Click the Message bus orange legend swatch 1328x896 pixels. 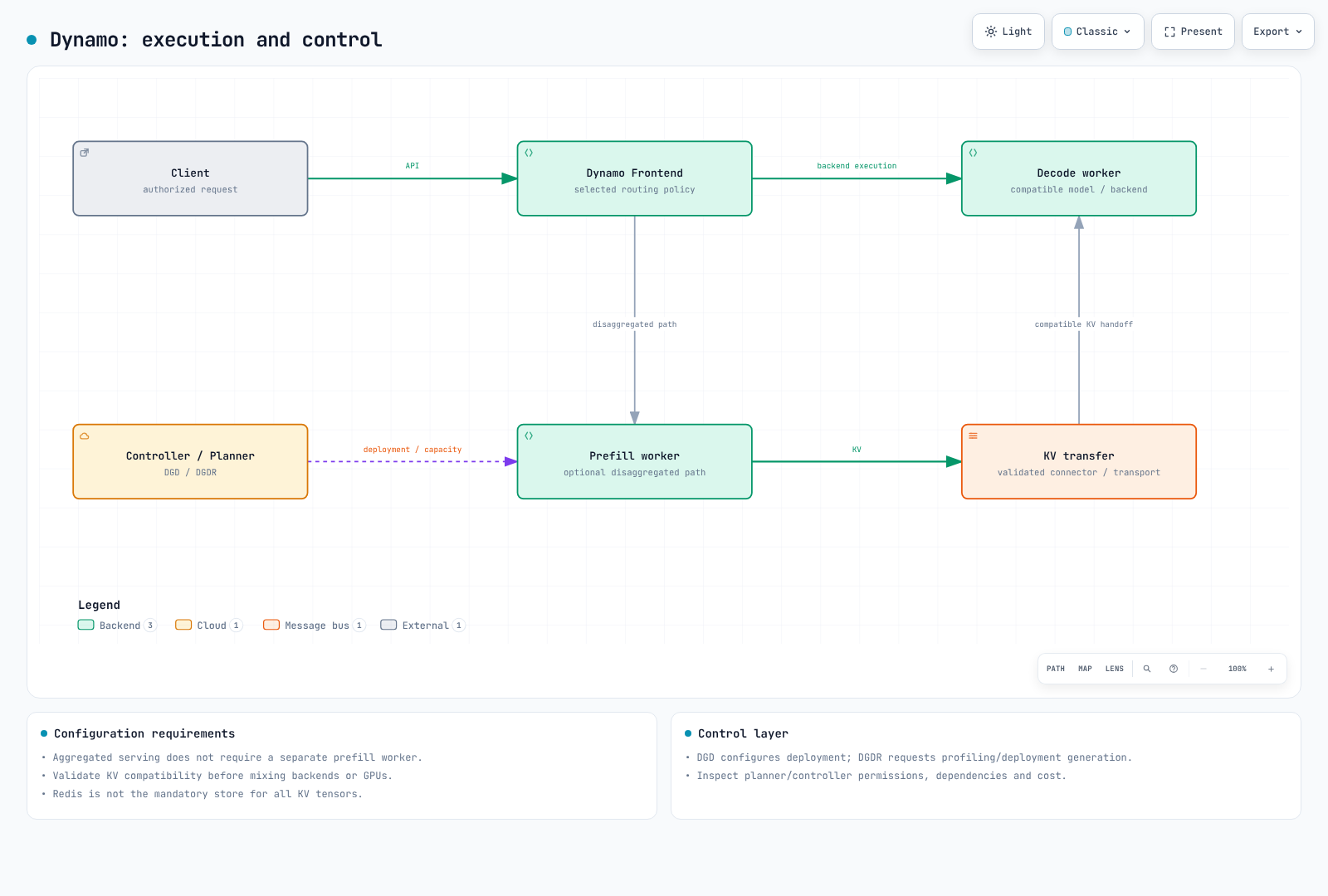(x=271, y=625)
